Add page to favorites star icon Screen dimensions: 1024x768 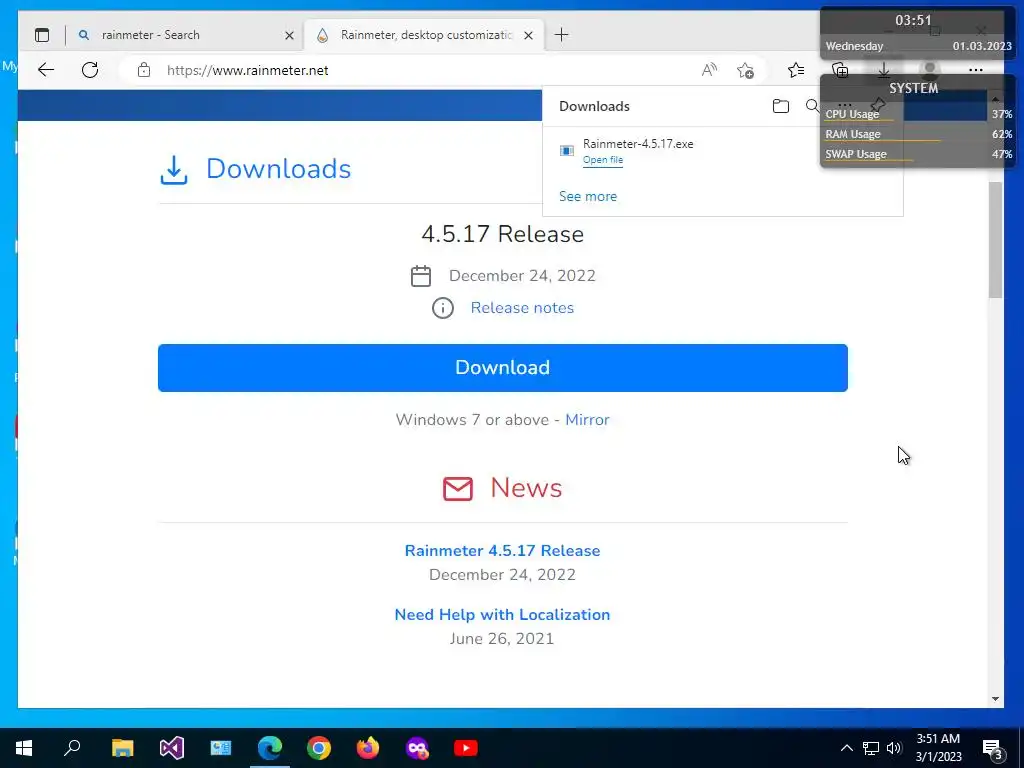point(745,70)
